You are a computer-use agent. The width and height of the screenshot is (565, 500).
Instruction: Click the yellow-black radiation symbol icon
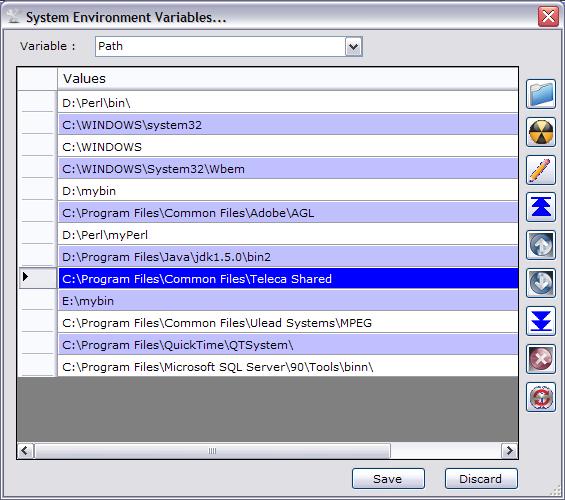pos(541,132)
